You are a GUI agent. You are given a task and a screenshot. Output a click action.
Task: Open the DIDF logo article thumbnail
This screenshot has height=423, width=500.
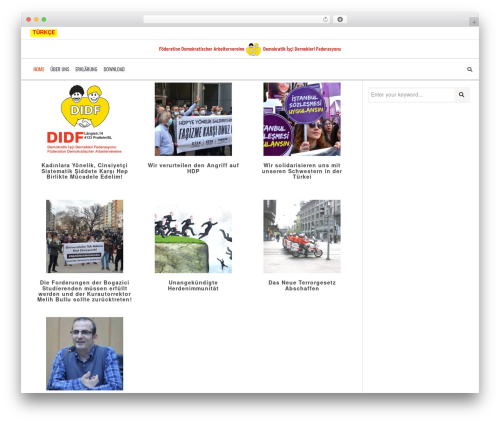[85, 119]
